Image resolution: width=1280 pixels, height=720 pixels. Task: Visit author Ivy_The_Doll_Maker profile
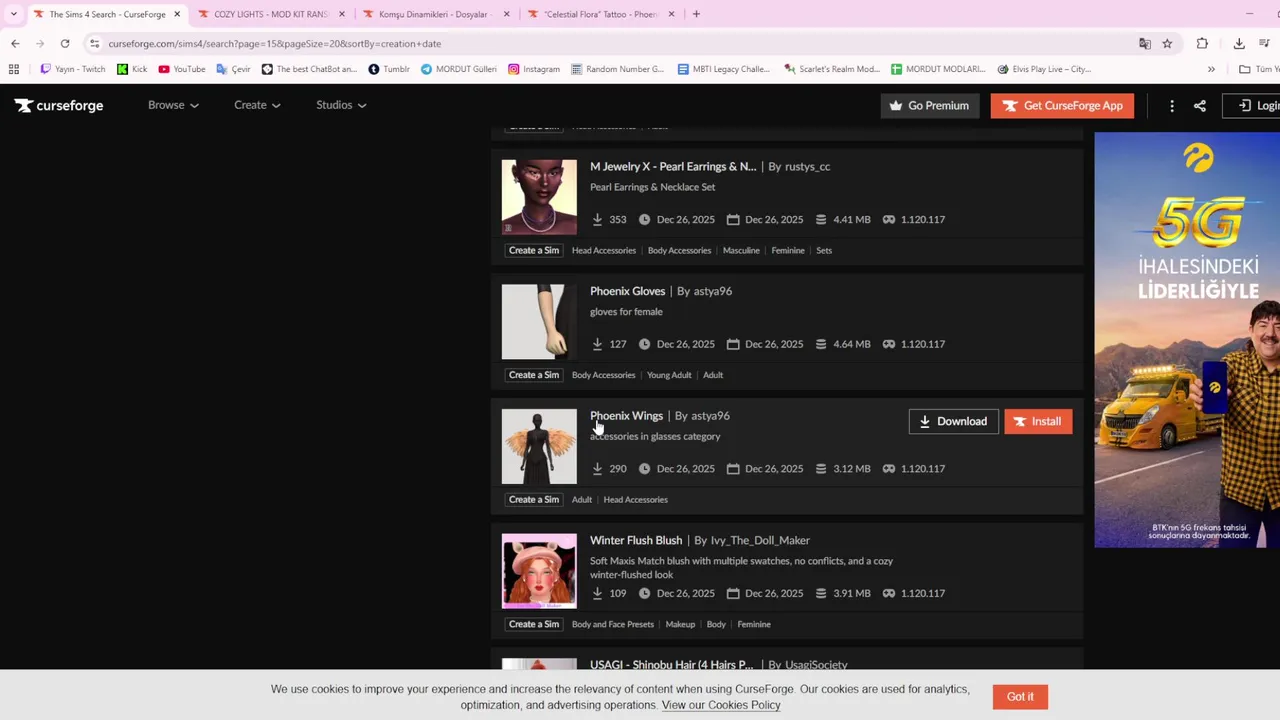coord(760,540)
